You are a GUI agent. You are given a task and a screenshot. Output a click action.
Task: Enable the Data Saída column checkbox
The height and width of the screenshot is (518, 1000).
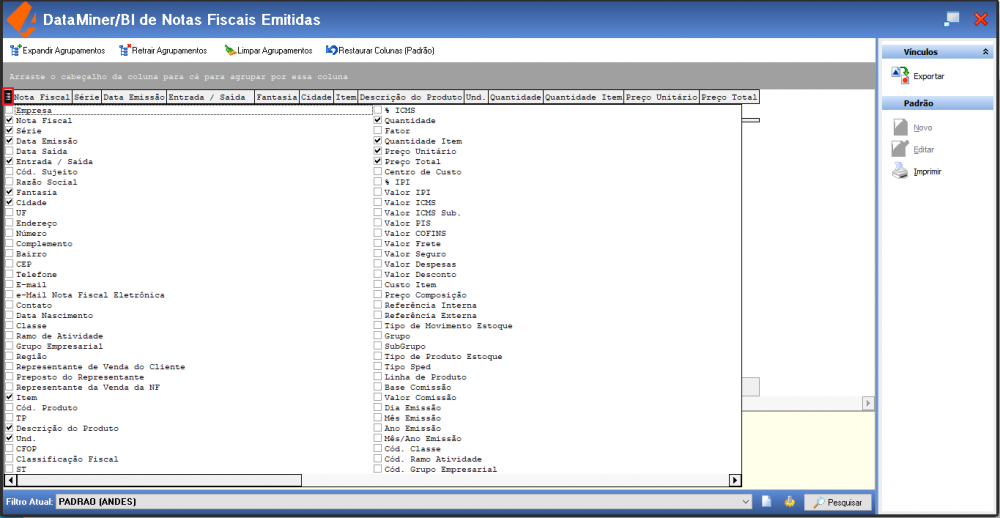(9, 151)
